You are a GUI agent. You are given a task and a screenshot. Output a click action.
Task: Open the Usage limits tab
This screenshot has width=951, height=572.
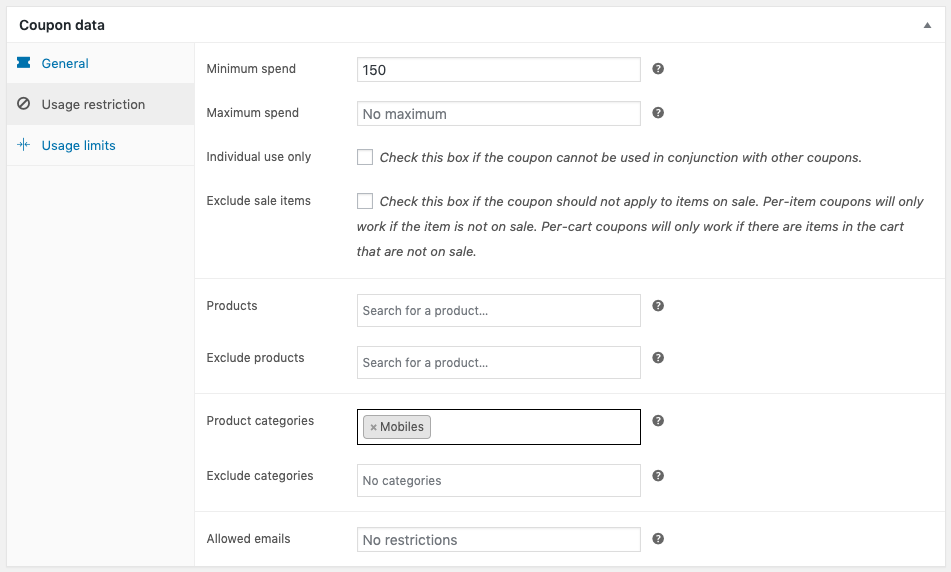click(x=78, y=145)
